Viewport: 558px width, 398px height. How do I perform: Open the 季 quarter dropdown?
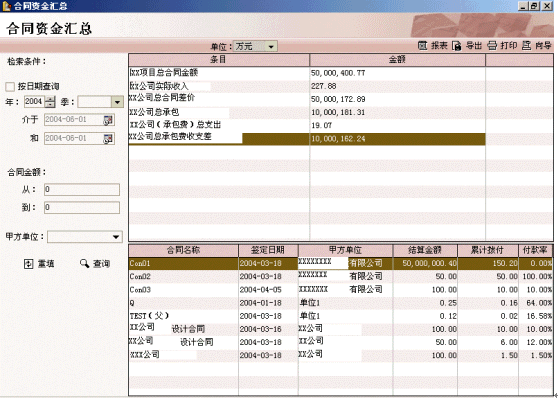point(117,102)
